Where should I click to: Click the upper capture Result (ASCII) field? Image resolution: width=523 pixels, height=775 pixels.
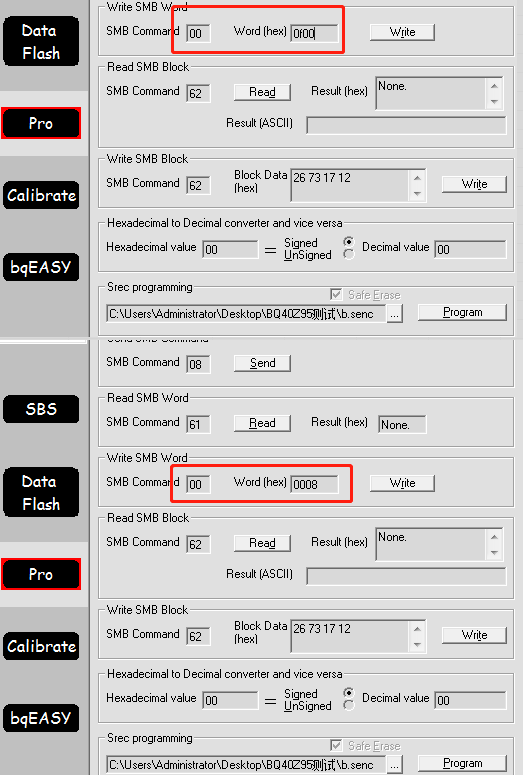(x=406, y=125)
